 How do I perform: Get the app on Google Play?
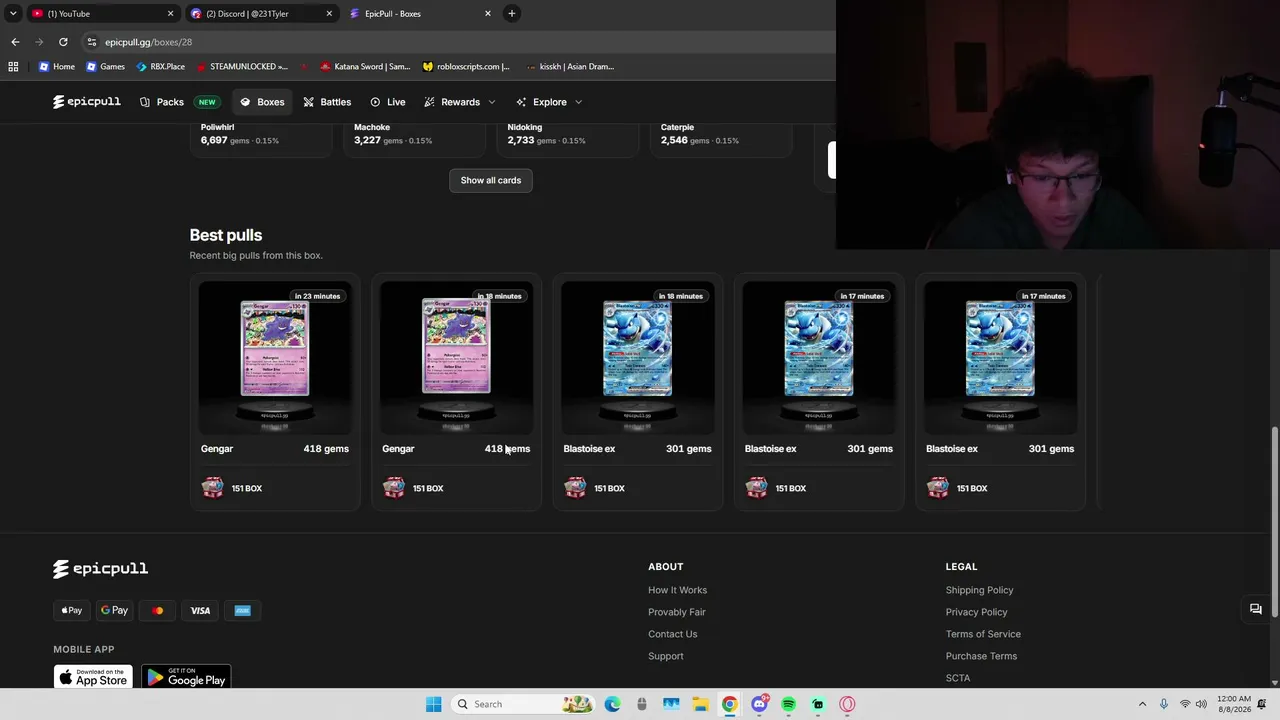[186, 677]
